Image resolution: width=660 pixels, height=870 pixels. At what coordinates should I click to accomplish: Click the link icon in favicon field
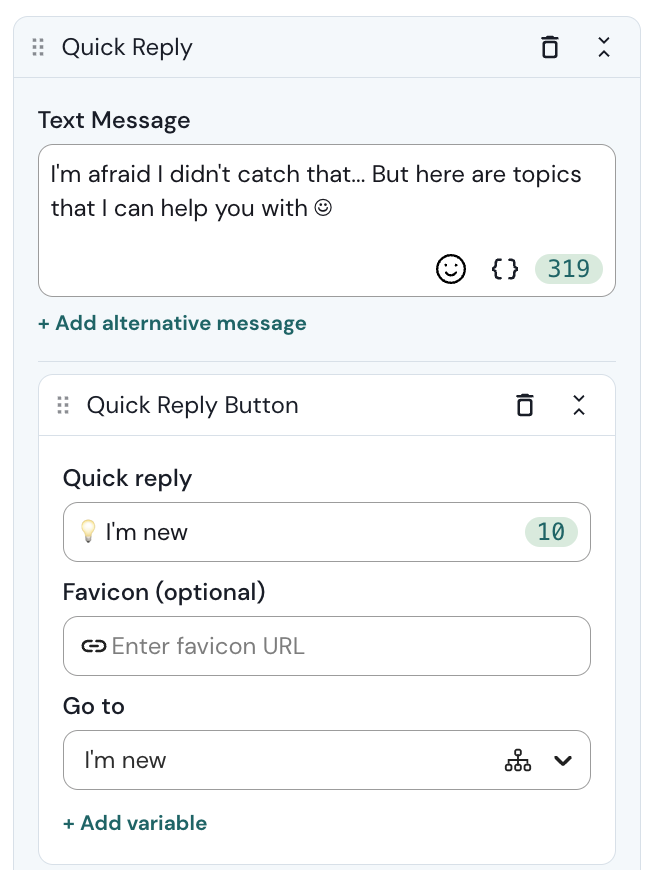coord(94,646)
